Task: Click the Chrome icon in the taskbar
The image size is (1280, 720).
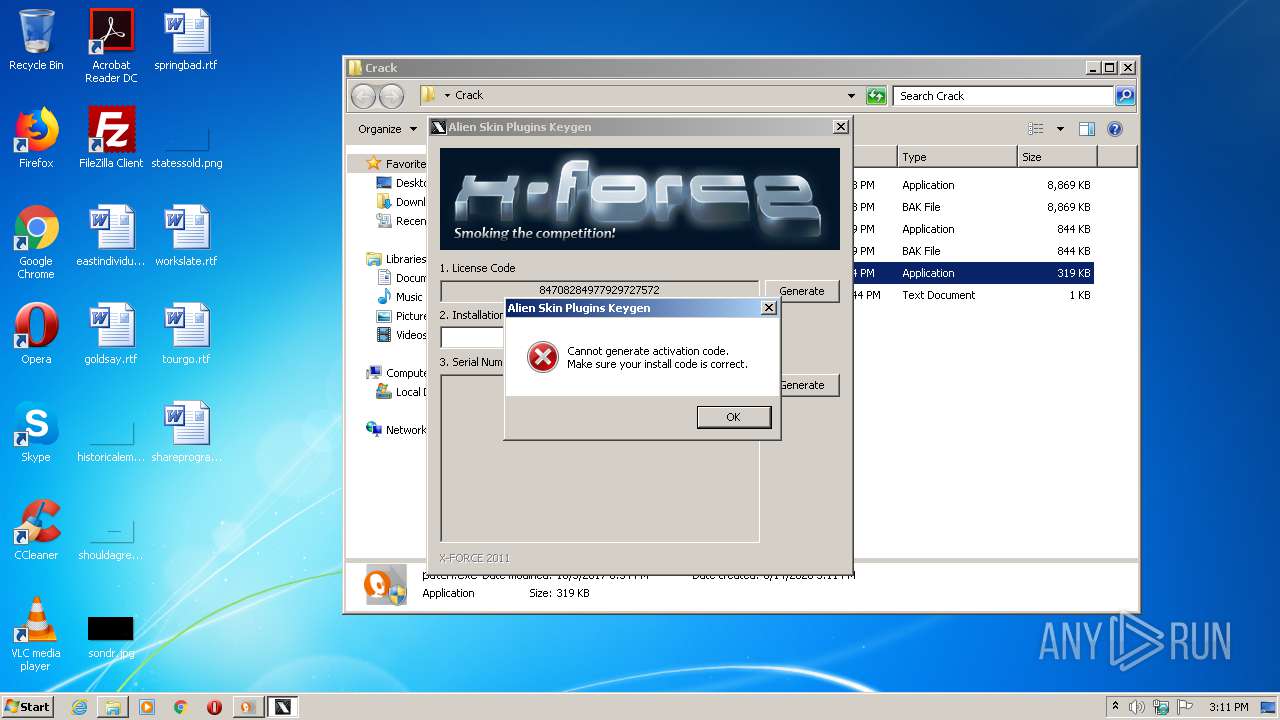Action: coord(181,707)
